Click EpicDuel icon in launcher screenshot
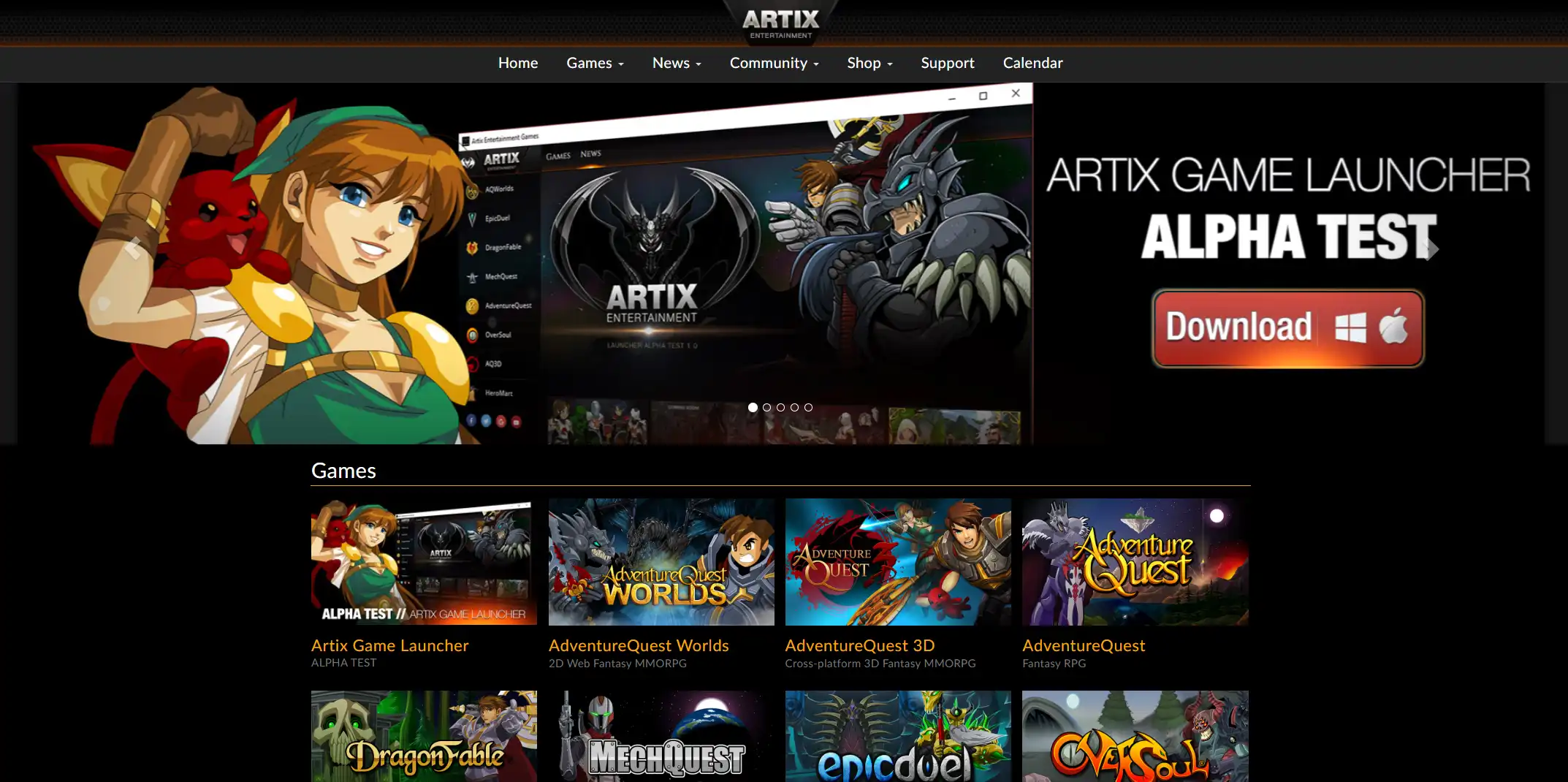1568x782 pixels. 472,219
